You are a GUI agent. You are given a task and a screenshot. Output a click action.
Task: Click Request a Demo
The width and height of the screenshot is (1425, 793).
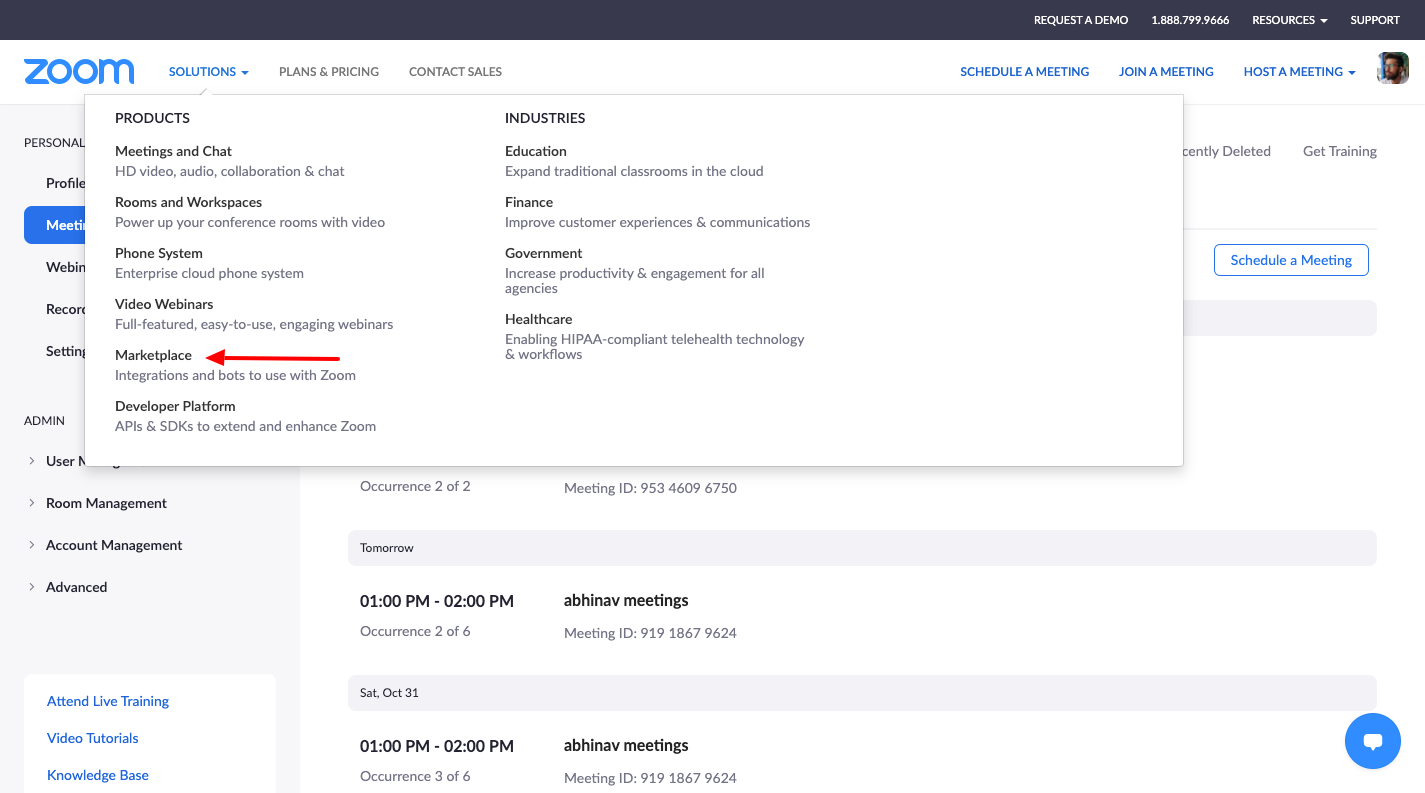pyautogui.click(x=1081, y=20)
